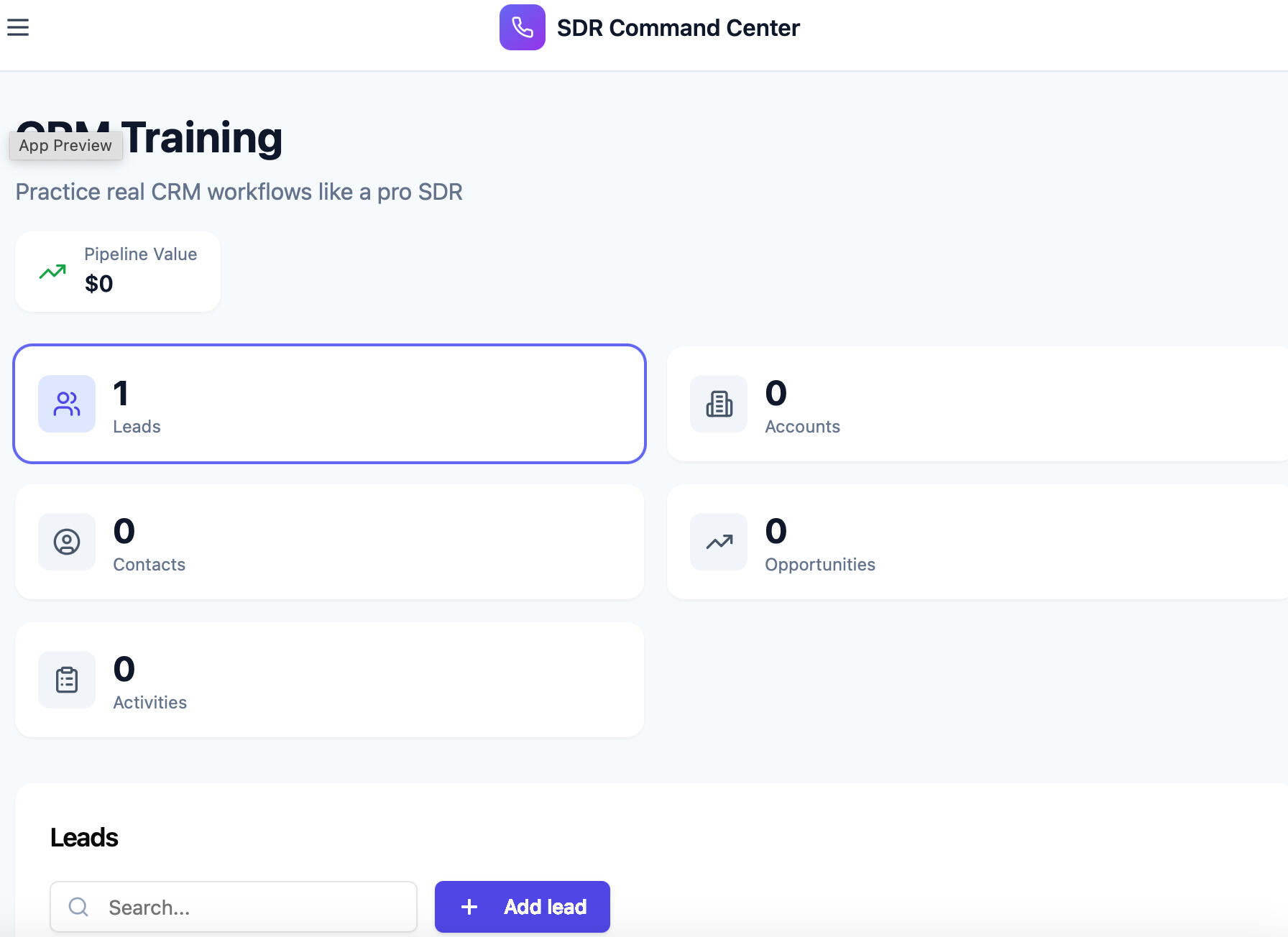
Task: Select the Leads people icon
Action: click(66, 404)
